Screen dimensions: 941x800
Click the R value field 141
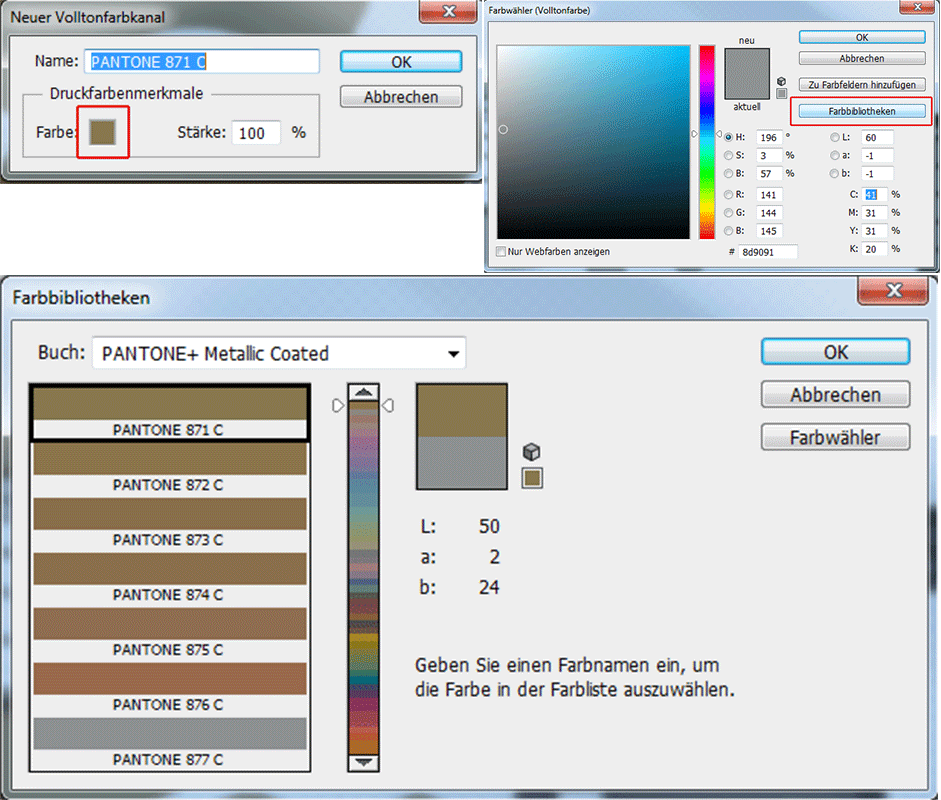click(x=769, y=194)
